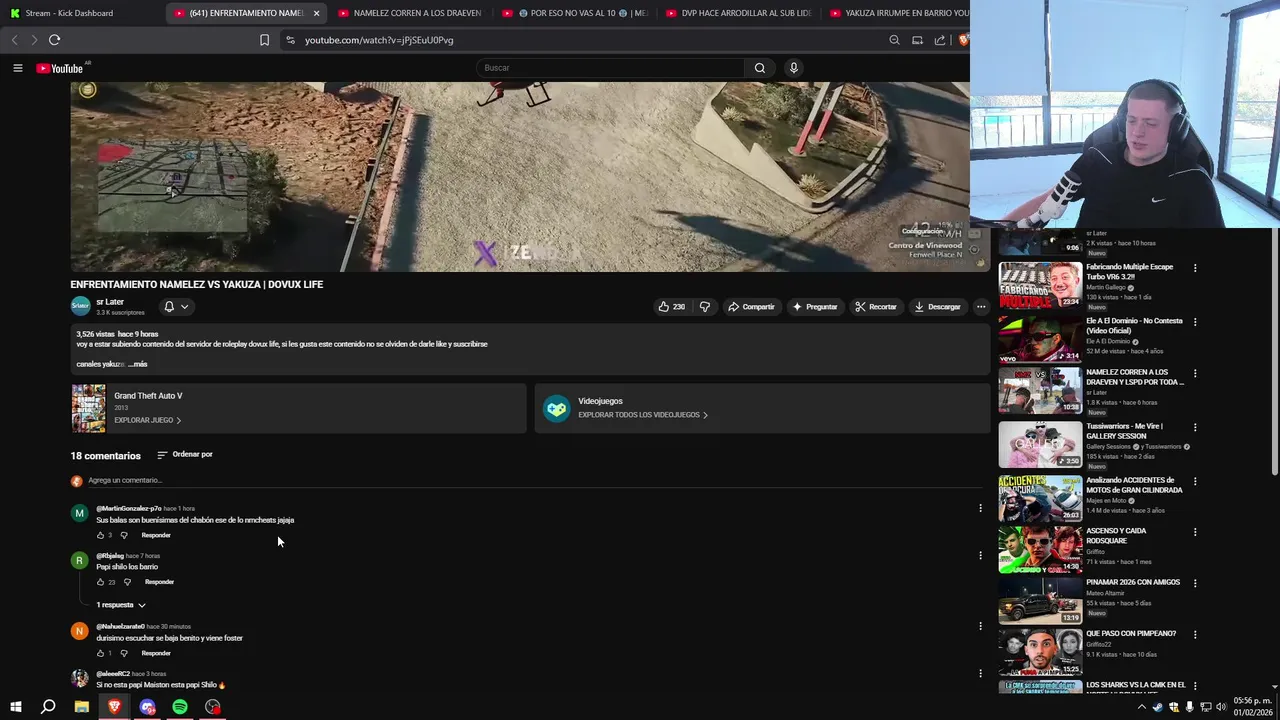1280x720 pixels.
Task: Open Ordenar por sort menu
Action: (185, 455)
